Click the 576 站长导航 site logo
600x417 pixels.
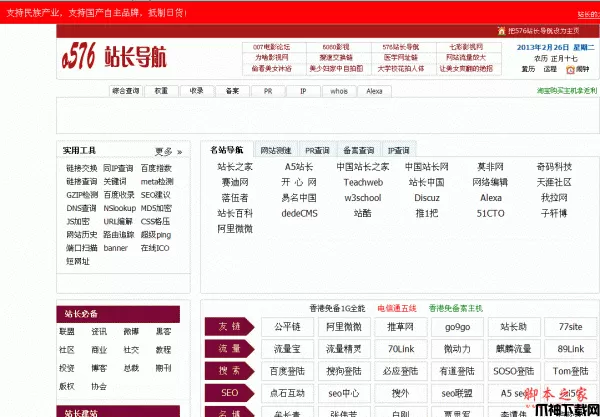click(114, 56)
